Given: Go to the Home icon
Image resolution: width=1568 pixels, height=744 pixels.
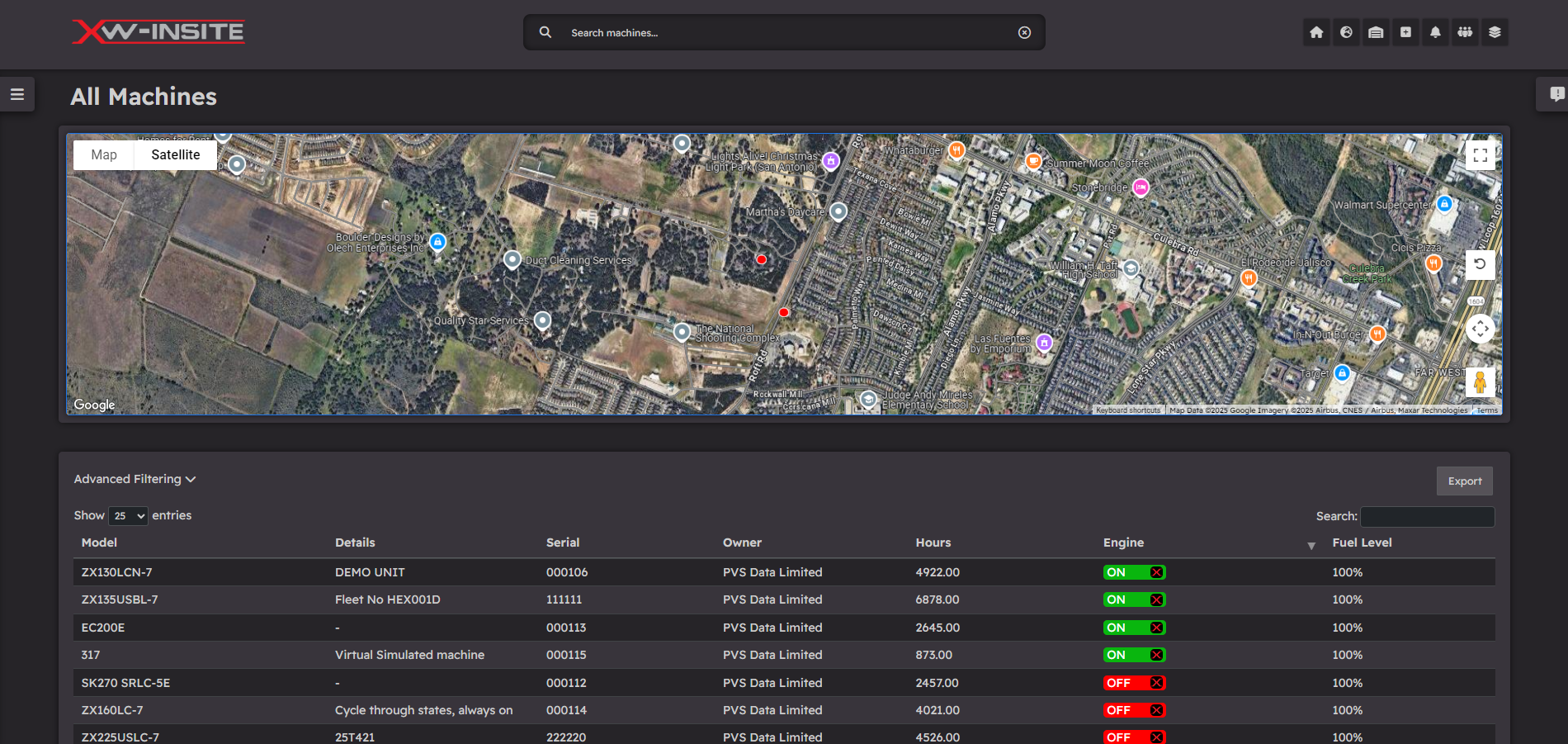Looking at the screenshot, I should coord(1316,32).
